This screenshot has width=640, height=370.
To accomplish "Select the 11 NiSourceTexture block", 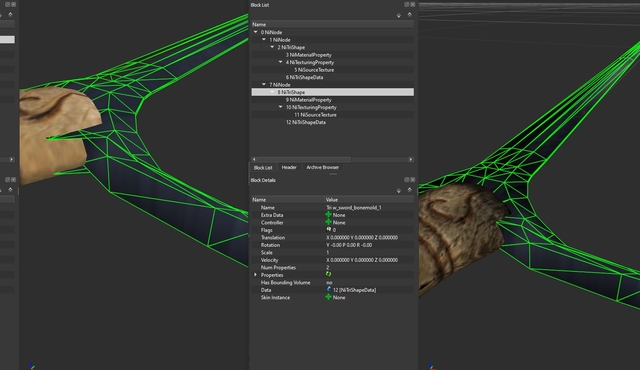I will (315, 115).
